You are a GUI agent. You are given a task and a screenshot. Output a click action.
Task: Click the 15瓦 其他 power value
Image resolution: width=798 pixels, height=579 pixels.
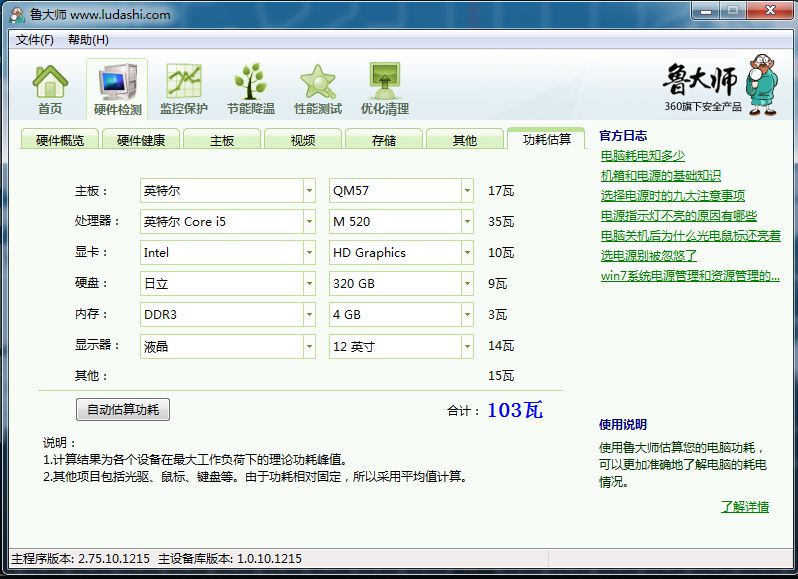point(501,376)
